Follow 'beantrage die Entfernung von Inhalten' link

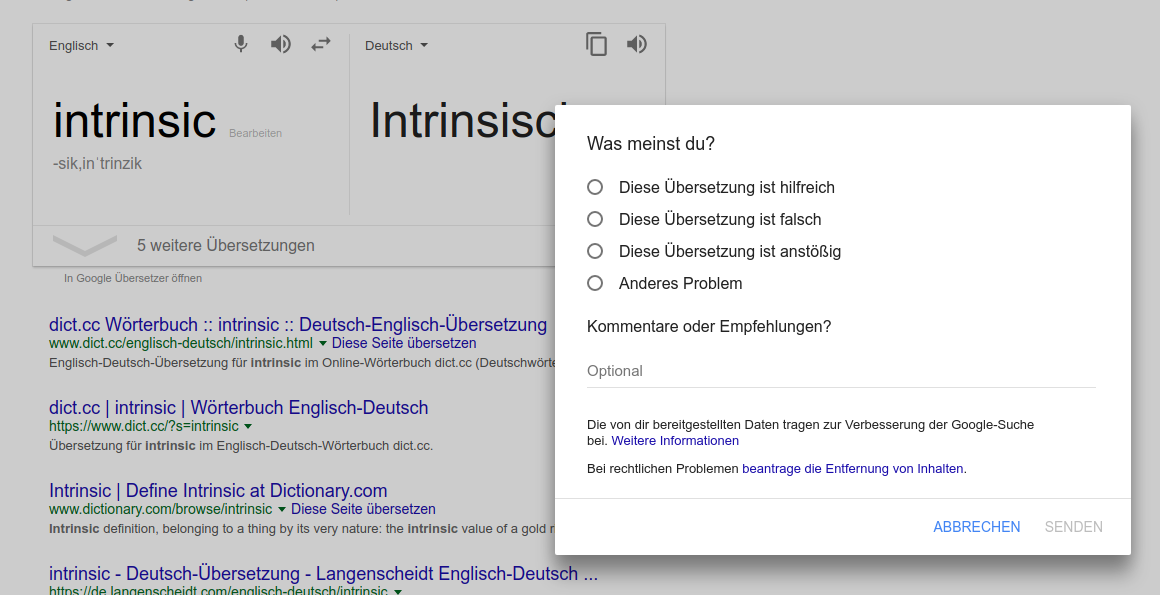[x=854, y=468]
